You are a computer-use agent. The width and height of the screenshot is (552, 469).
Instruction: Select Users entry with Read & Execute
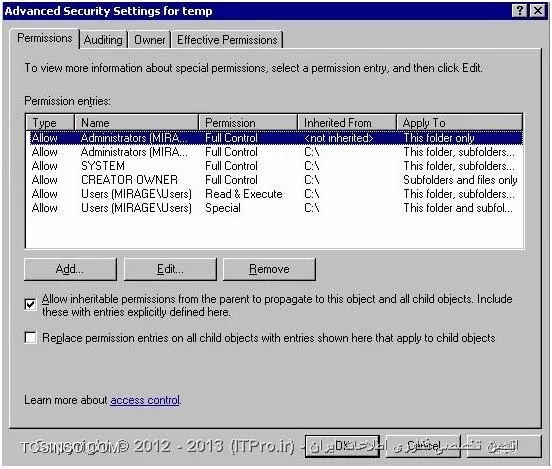[275, 194]
